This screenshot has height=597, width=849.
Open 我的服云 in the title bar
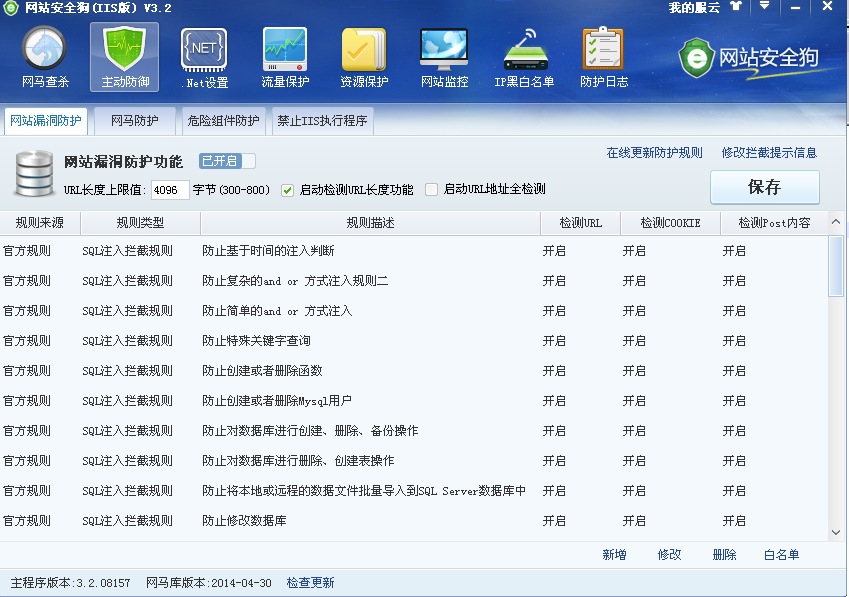[694, 7]
